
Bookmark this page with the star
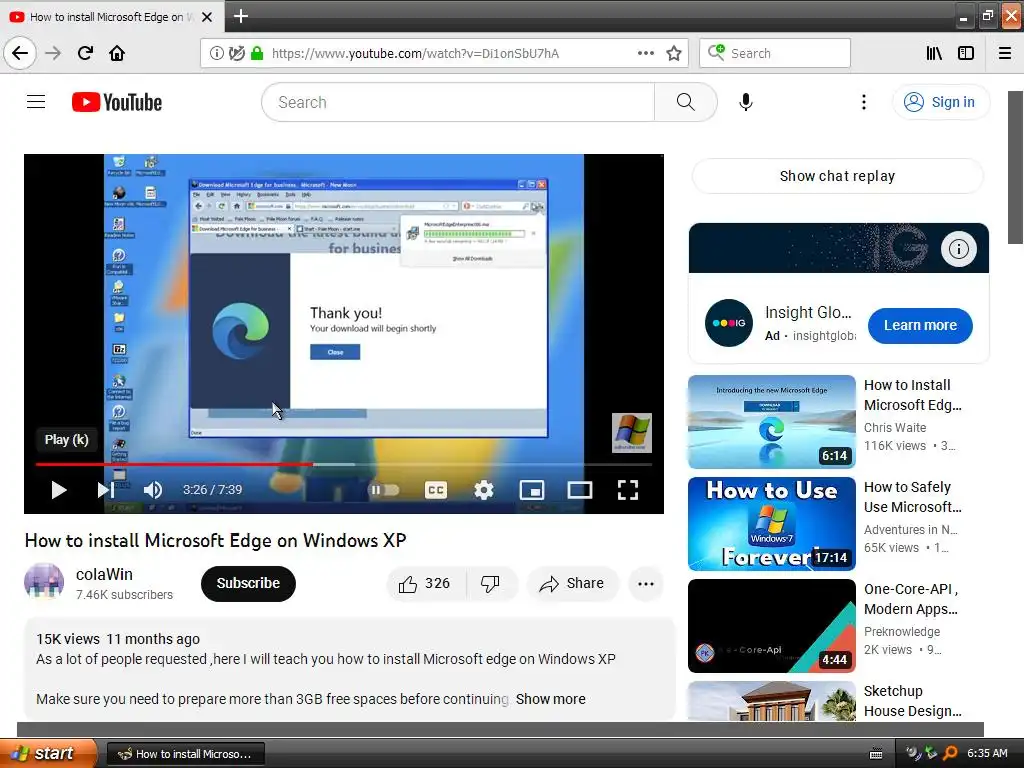[674, 54]
